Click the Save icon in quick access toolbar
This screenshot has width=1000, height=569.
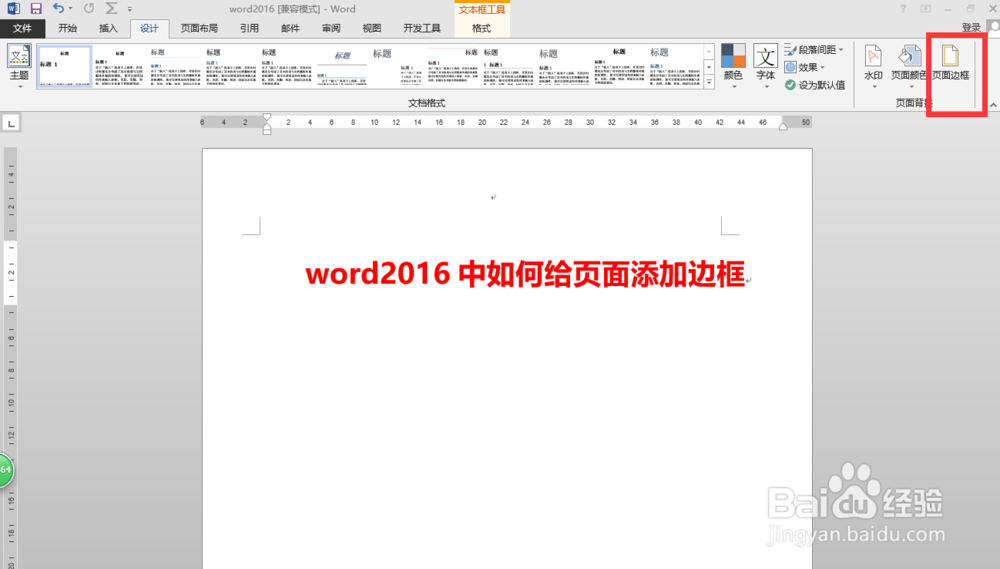[36, 9]
